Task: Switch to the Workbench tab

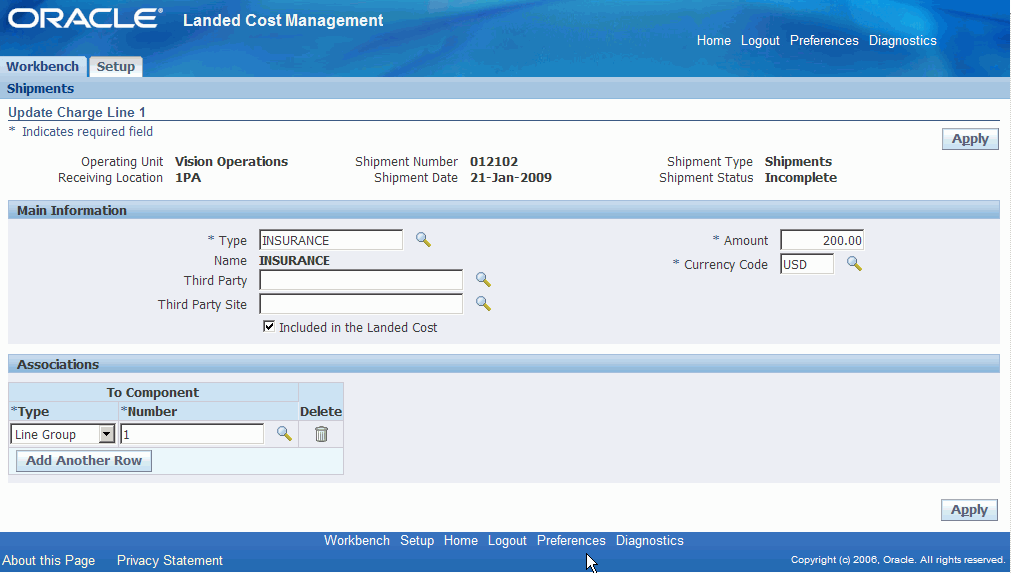Action: point(43,66)
